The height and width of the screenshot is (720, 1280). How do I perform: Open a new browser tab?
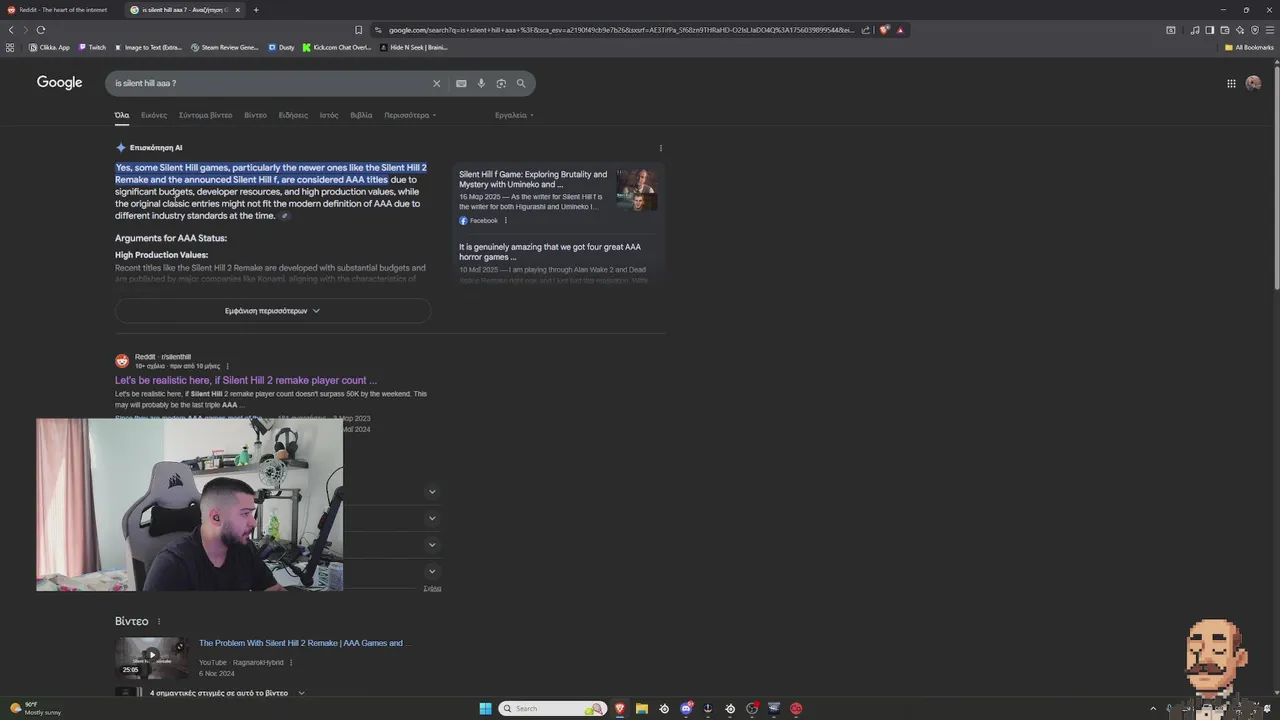click(x=256, y=10)
